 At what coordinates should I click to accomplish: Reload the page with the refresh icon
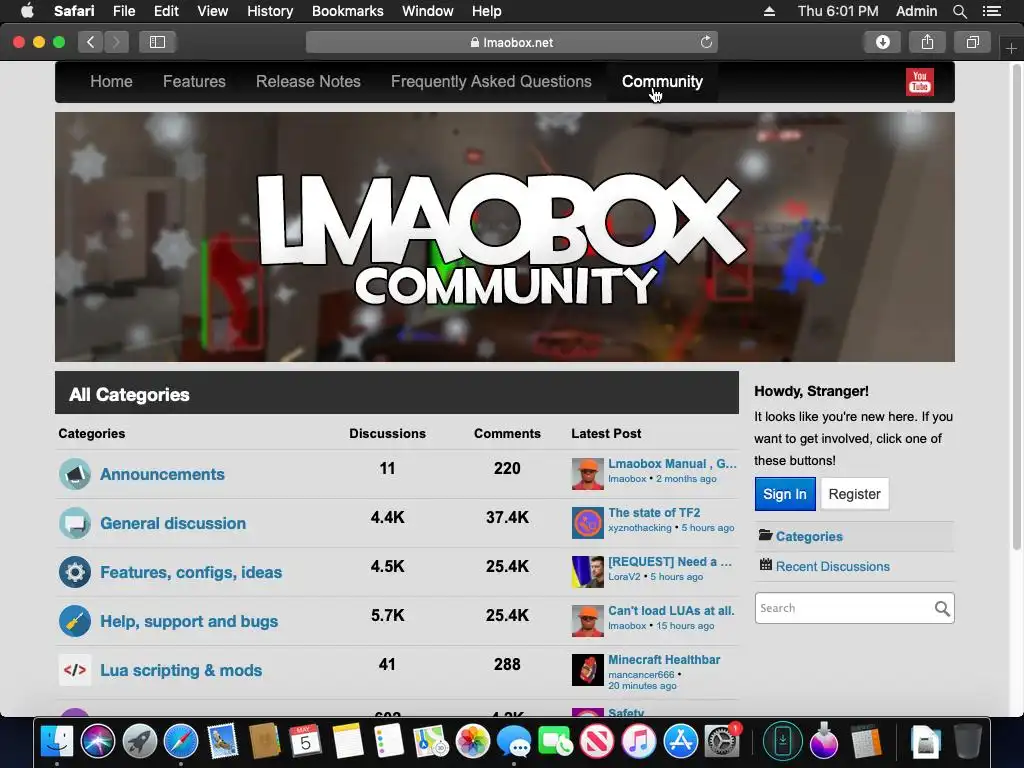(706, 42)
